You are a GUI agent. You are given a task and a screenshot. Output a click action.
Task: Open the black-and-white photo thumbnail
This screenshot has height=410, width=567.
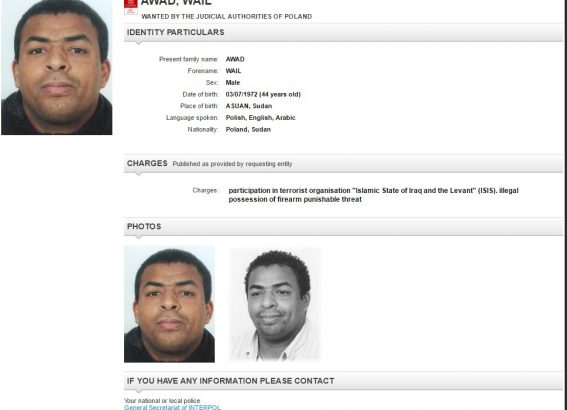click(x=275, y=304)
